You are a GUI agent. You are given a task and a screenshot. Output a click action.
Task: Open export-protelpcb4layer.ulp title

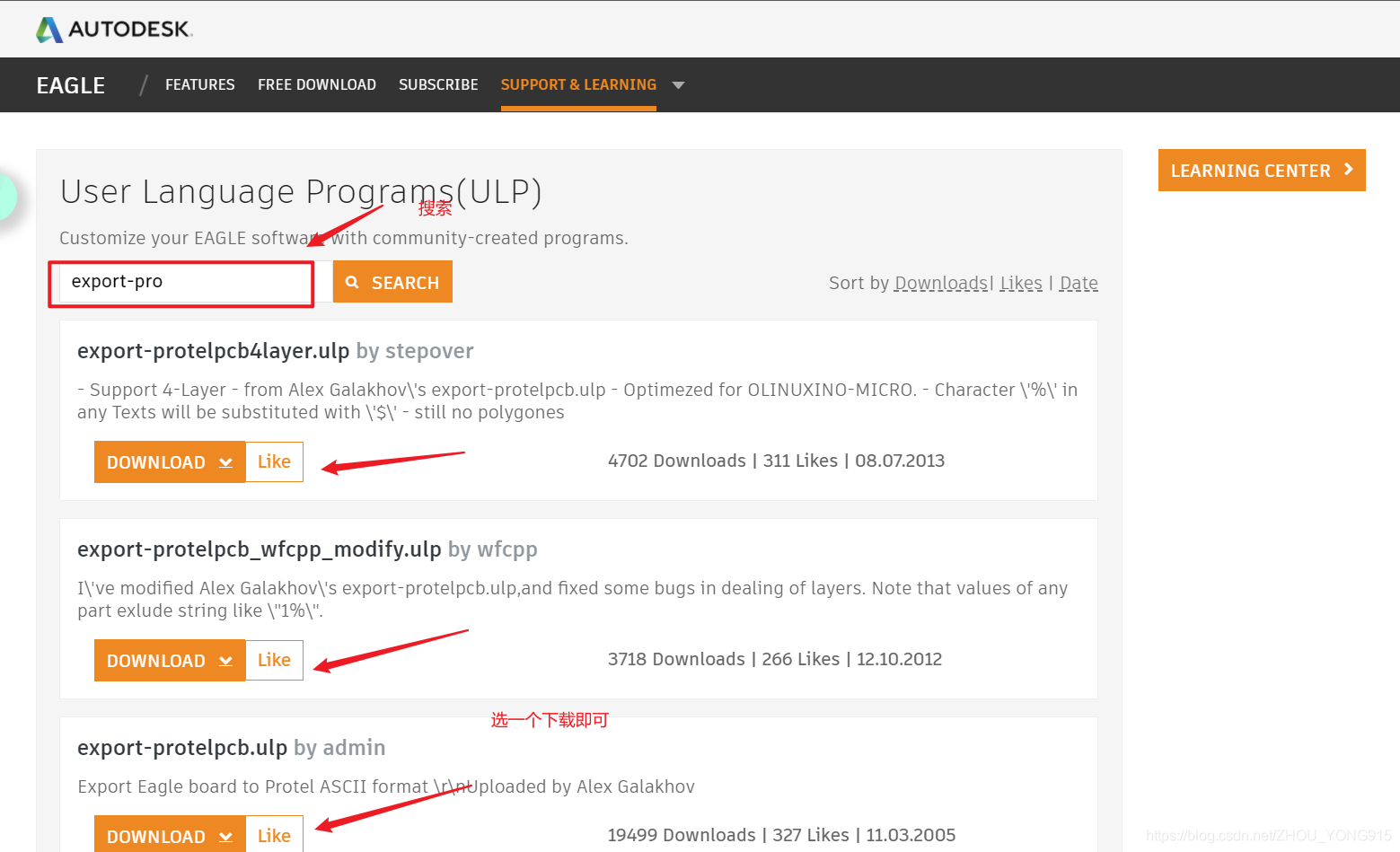tap(213, 351)
